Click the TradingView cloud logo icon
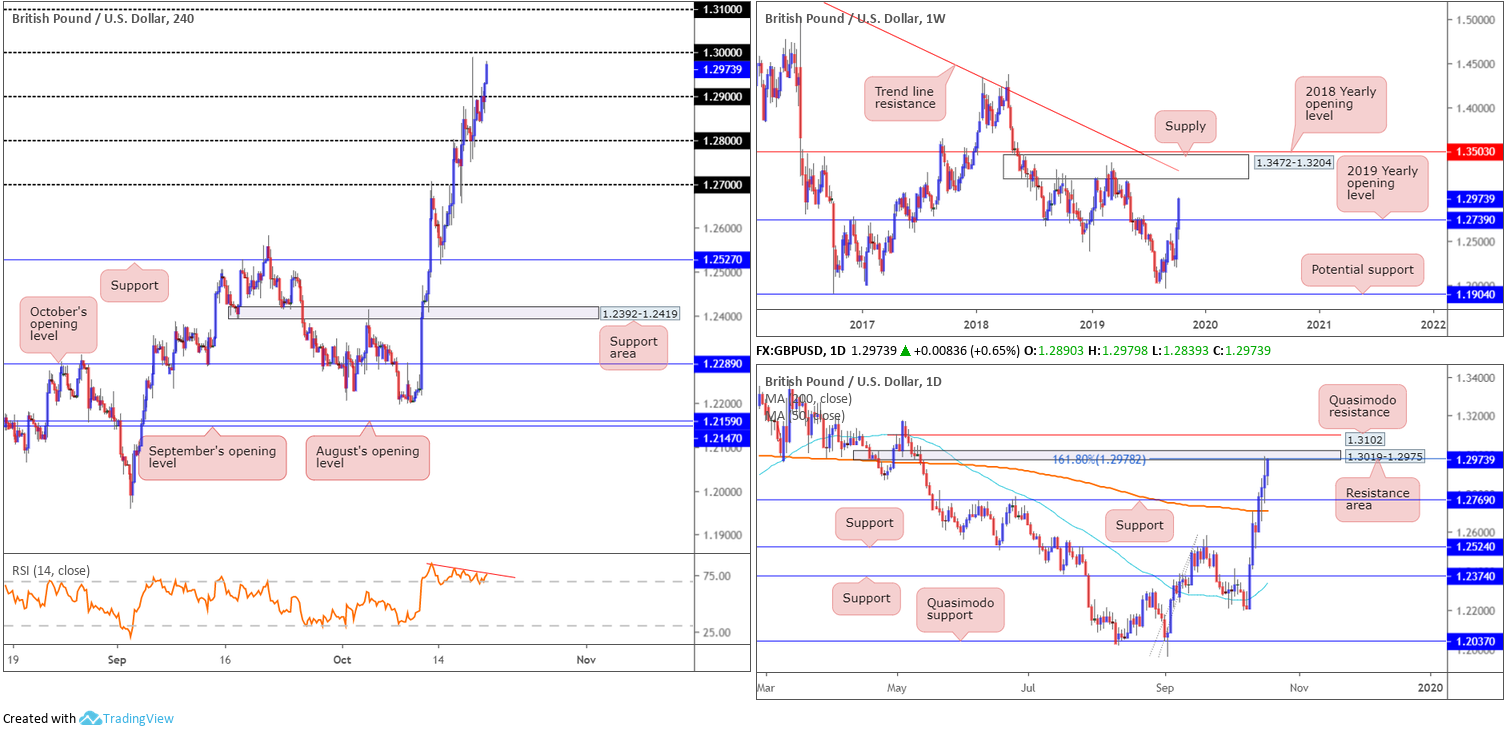1508x734 pixels. 90,718
